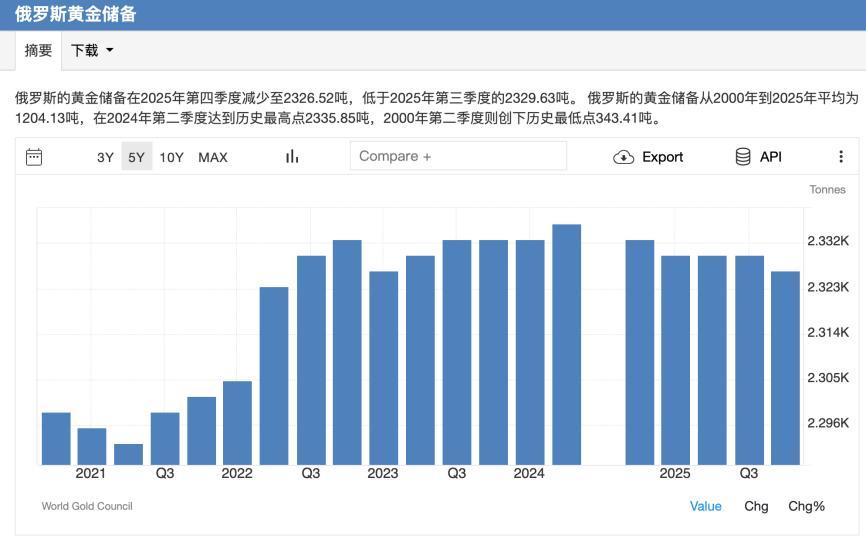Select the 3Y time range
Screen dimensions: 866x542
click(105, 157)
